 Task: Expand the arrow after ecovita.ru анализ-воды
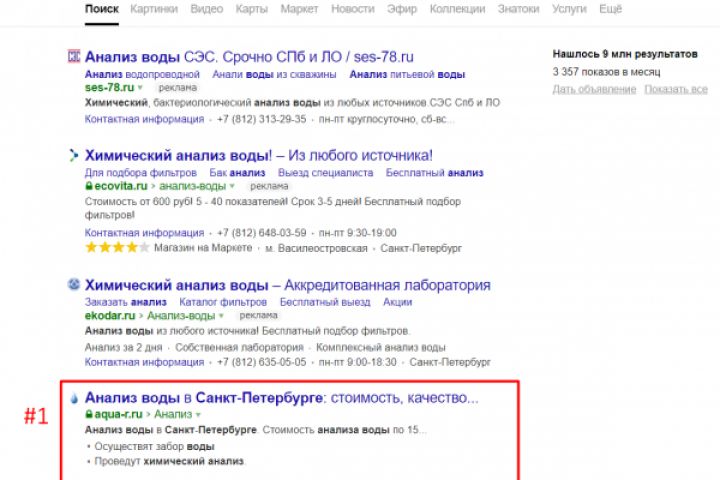[232, 186]
